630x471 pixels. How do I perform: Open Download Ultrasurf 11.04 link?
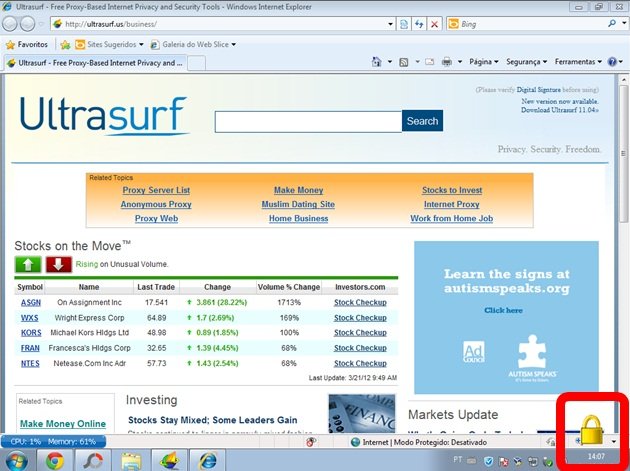click(x=560, y=110)
